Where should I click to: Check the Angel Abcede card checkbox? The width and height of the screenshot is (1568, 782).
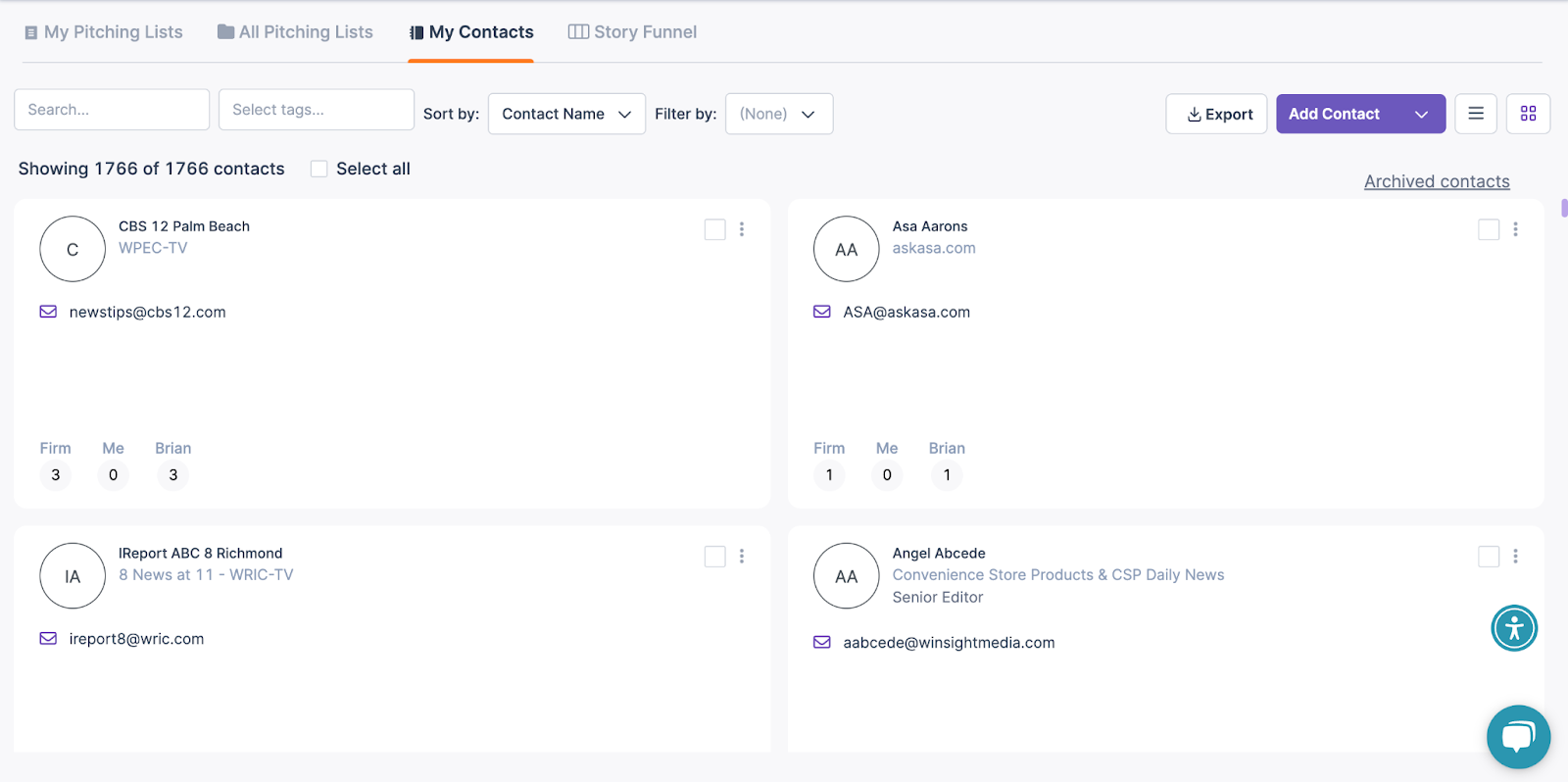(1489, 557)
